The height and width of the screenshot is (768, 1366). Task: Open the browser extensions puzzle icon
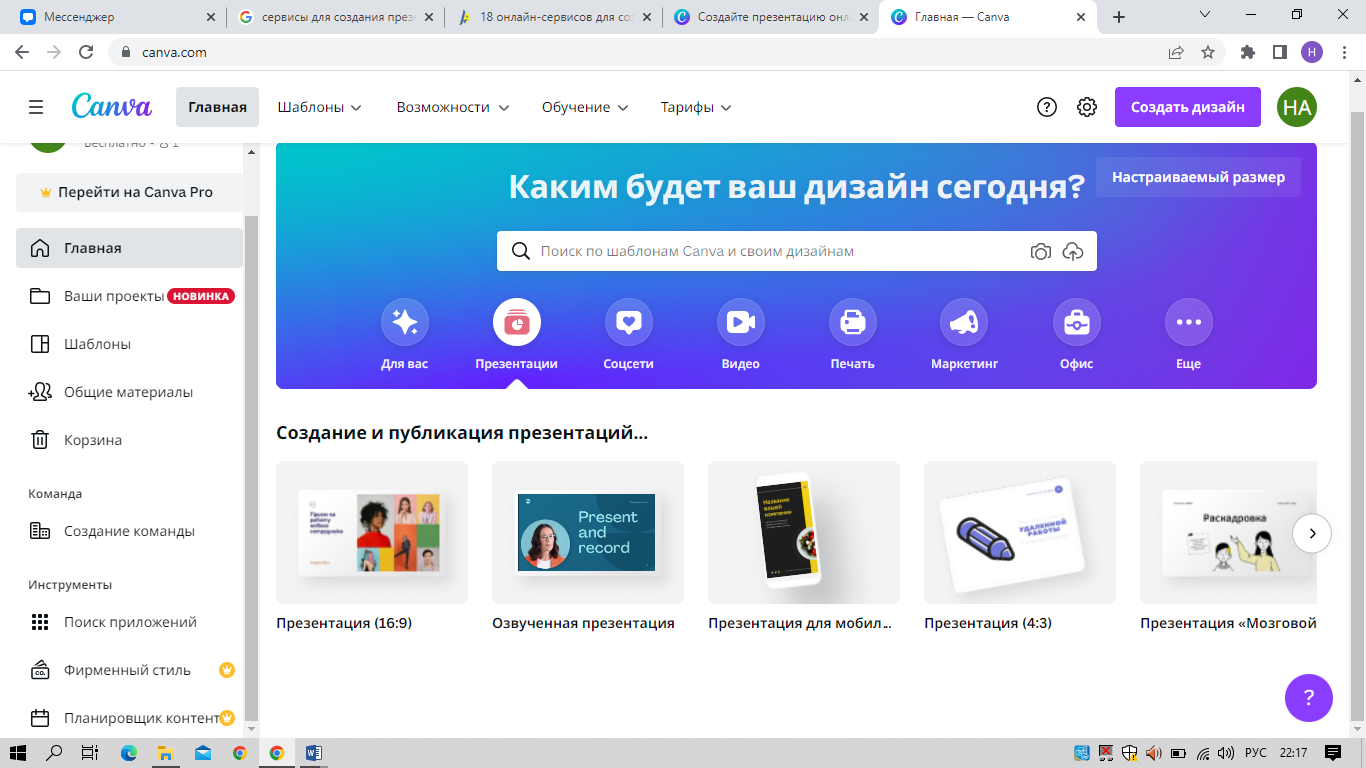[x=1247, y=52]
